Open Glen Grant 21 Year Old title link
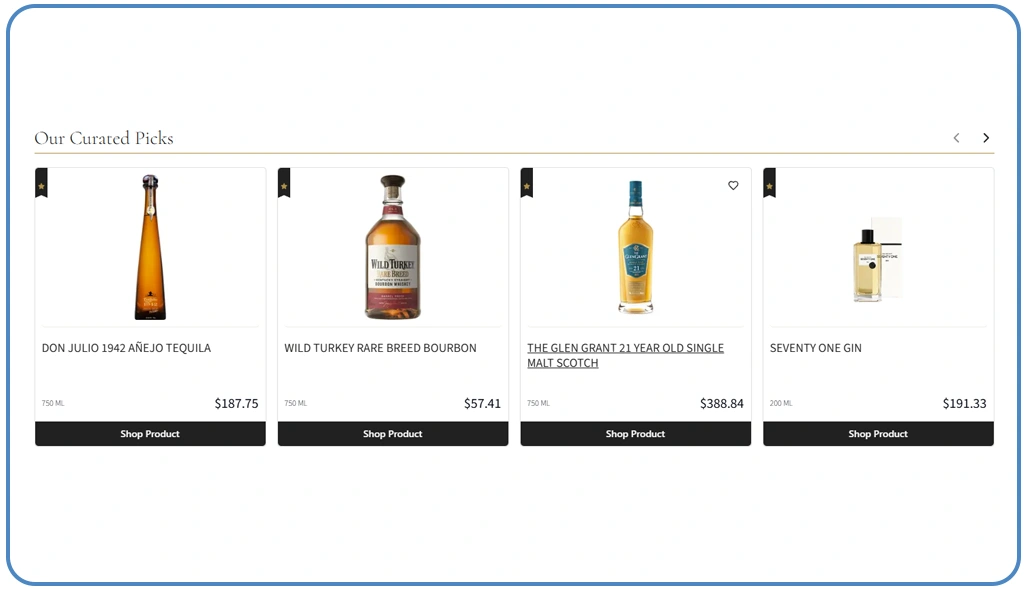 625,355
